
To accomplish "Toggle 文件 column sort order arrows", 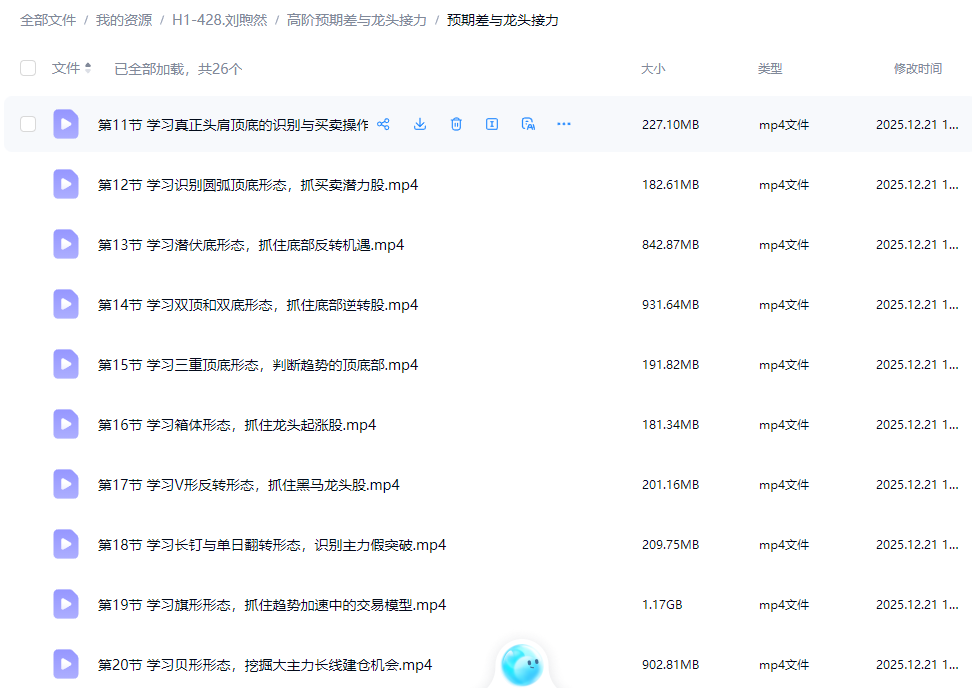I will click(89, 68).
